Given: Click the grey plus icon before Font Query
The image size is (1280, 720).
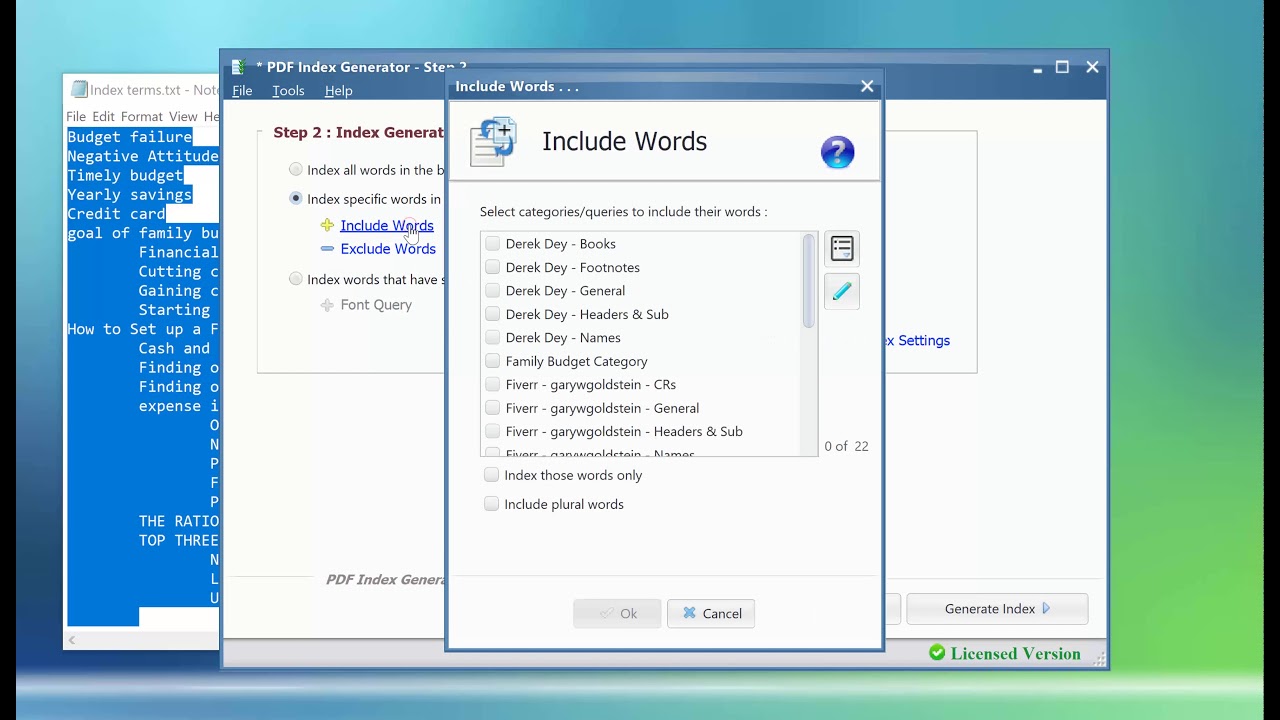Looking at the screenshot, I should click(327, 305).
